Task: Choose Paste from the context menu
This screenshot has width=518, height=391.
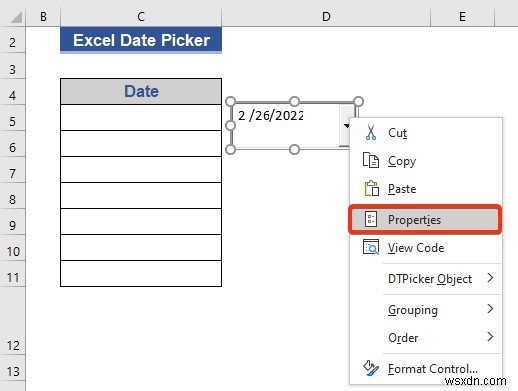Action: (x=426, y=189)
